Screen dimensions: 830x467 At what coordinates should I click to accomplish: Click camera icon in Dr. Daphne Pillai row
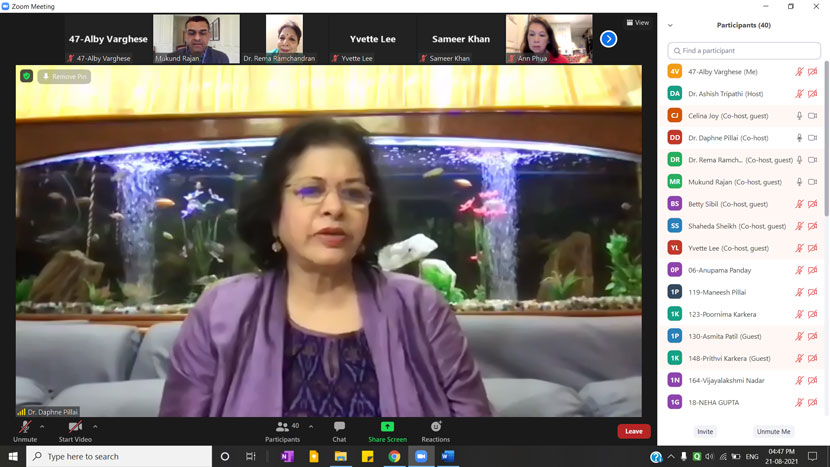[813, 138]
